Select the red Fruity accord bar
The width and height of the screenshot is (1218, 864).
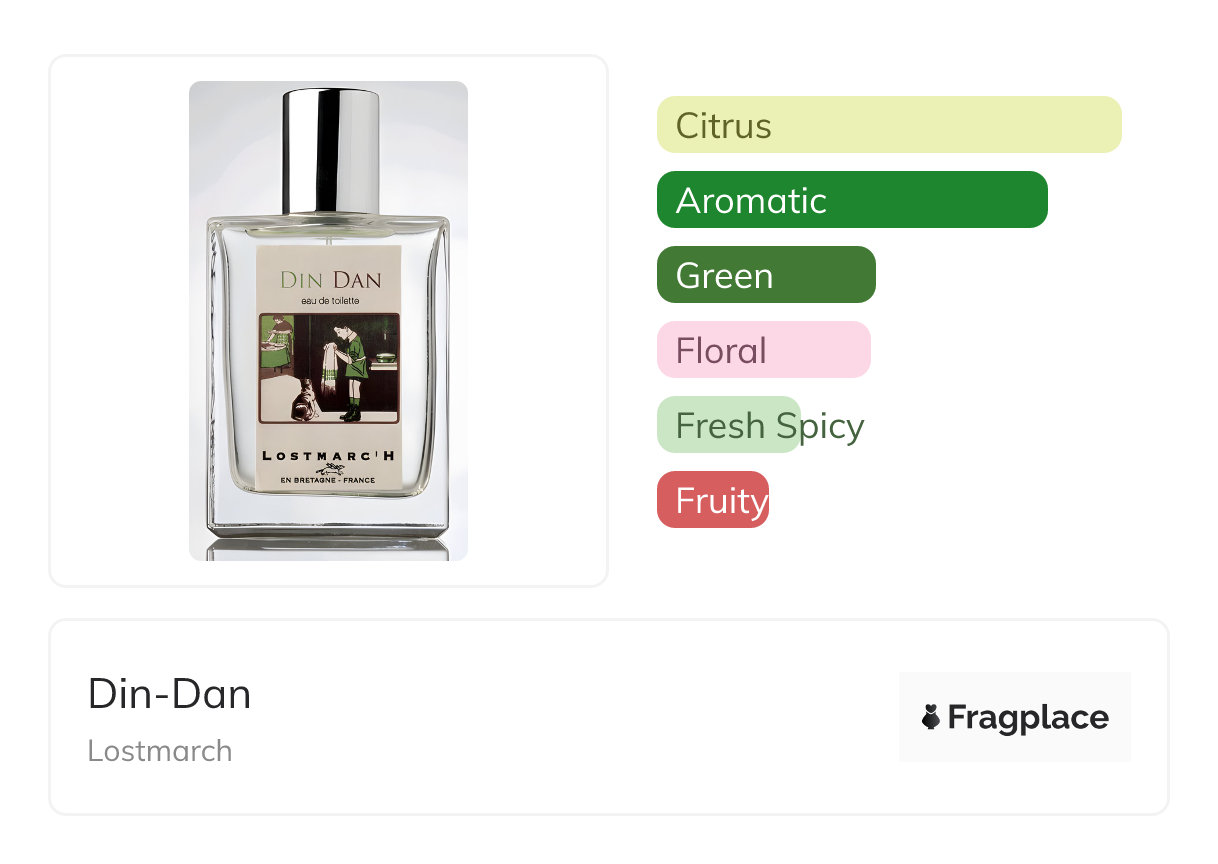[x=713, y=500]
